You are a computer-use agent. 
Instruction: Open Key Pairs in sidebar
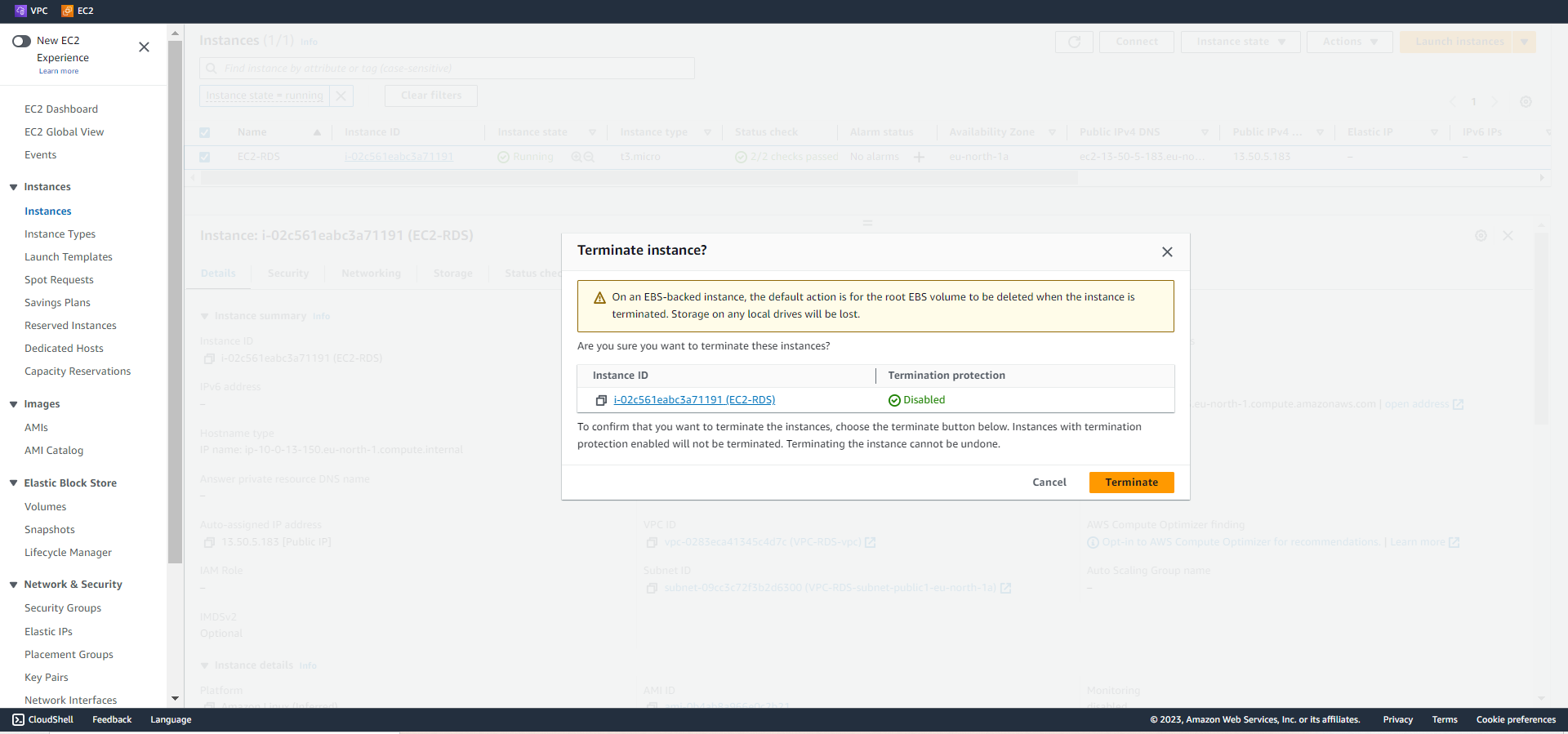47,678
